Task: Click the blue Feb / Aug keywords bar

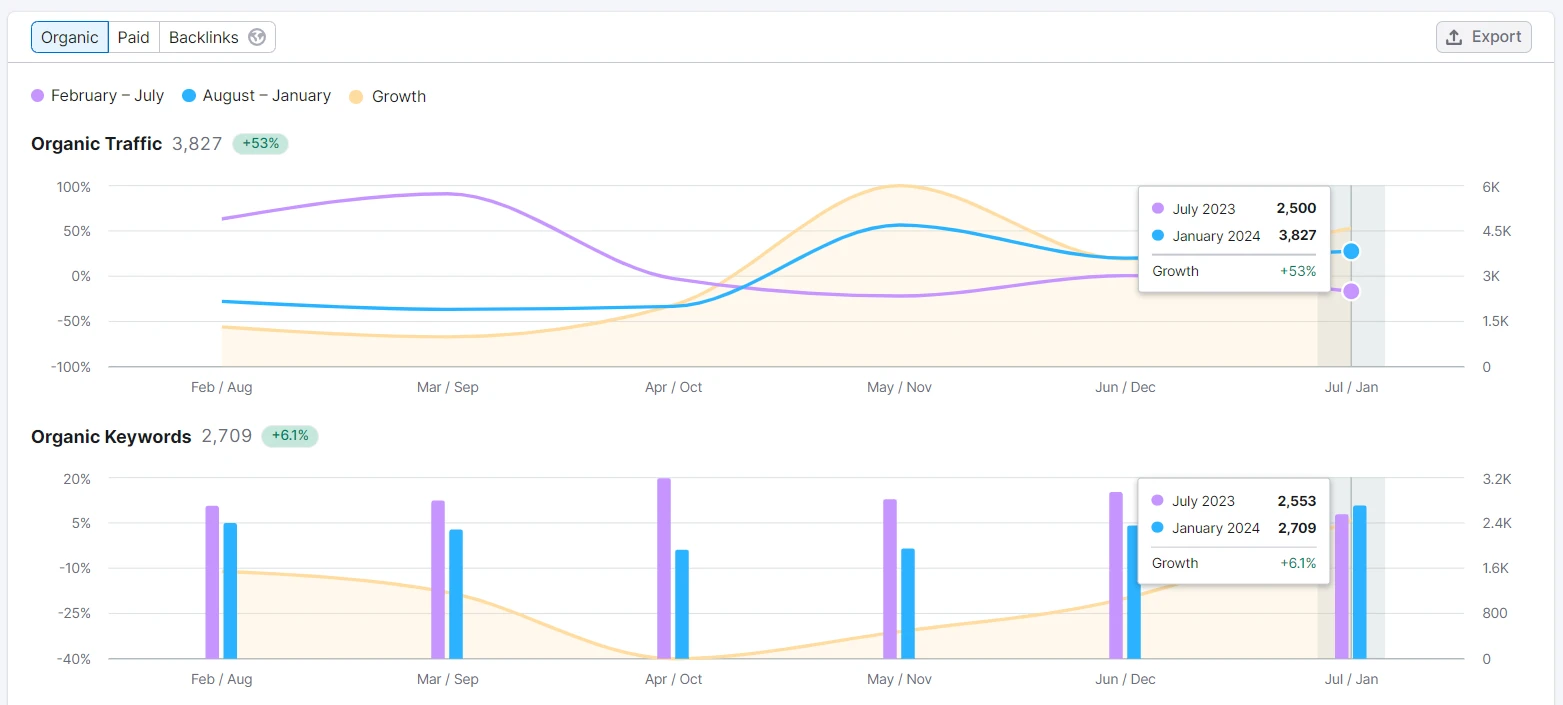Action: (x=230, y=591)
